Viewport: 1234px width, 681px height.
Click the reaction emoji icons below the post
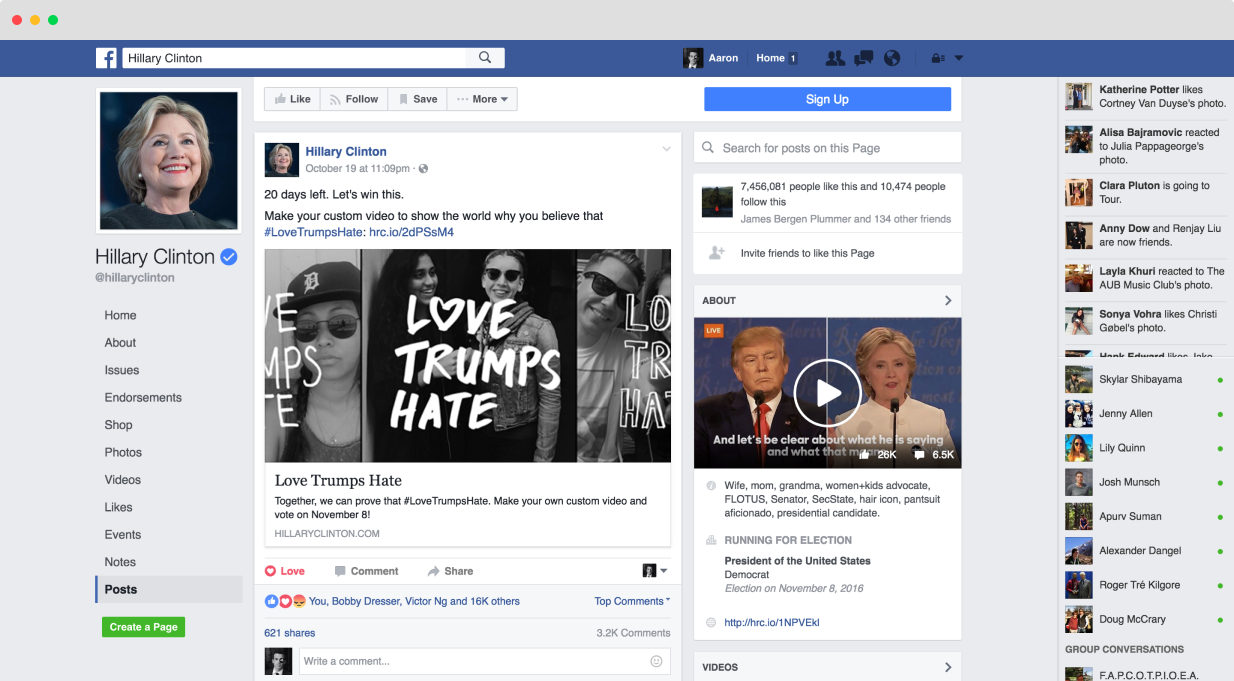pyautogui.click(x=285, y=601)
